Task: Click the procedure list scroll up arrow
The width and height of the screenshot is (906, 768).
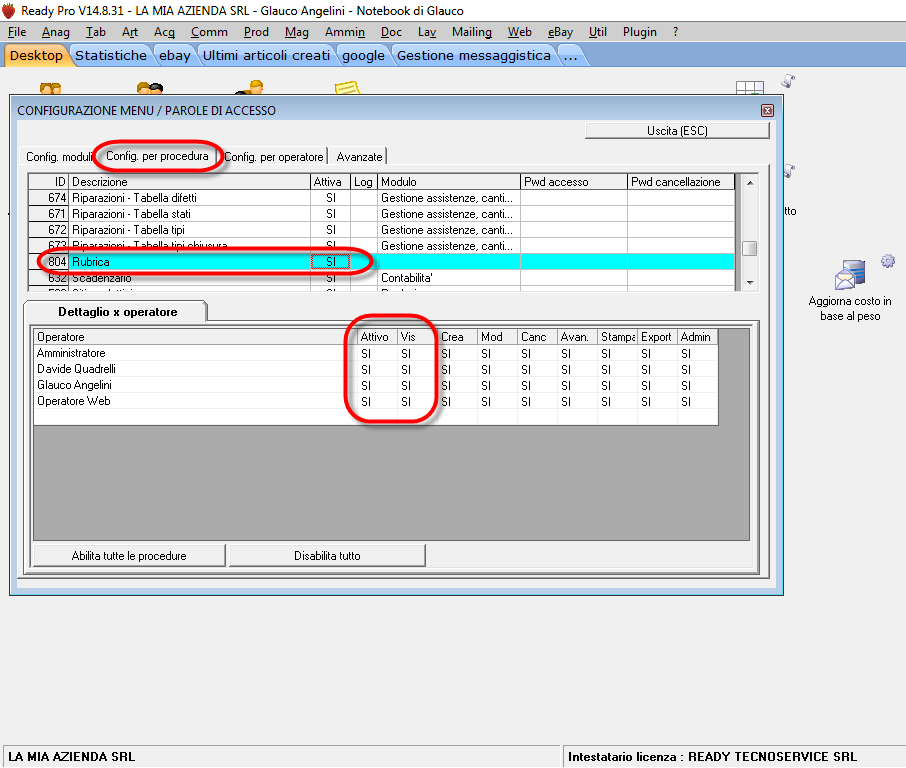Action: pyautogui.click(x=749, y=183)
